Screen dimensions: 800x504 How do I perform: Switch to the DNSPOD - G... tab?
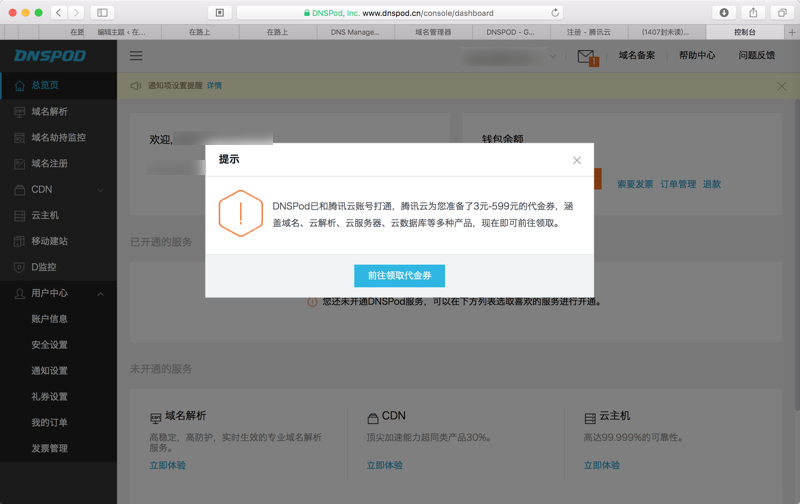pos(511,32)
